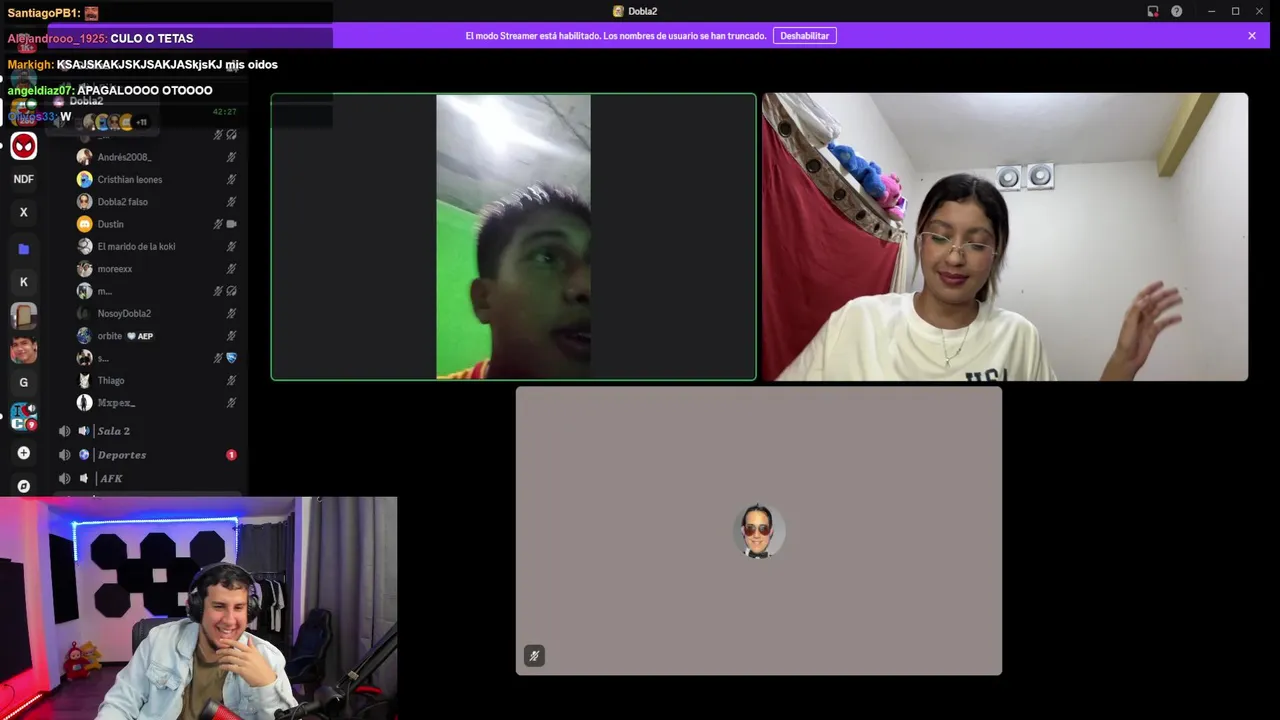Image resolution: width=1280 pixels, height=720 pixels.
Task: Select user Thiago
Action: coord(157,380)
